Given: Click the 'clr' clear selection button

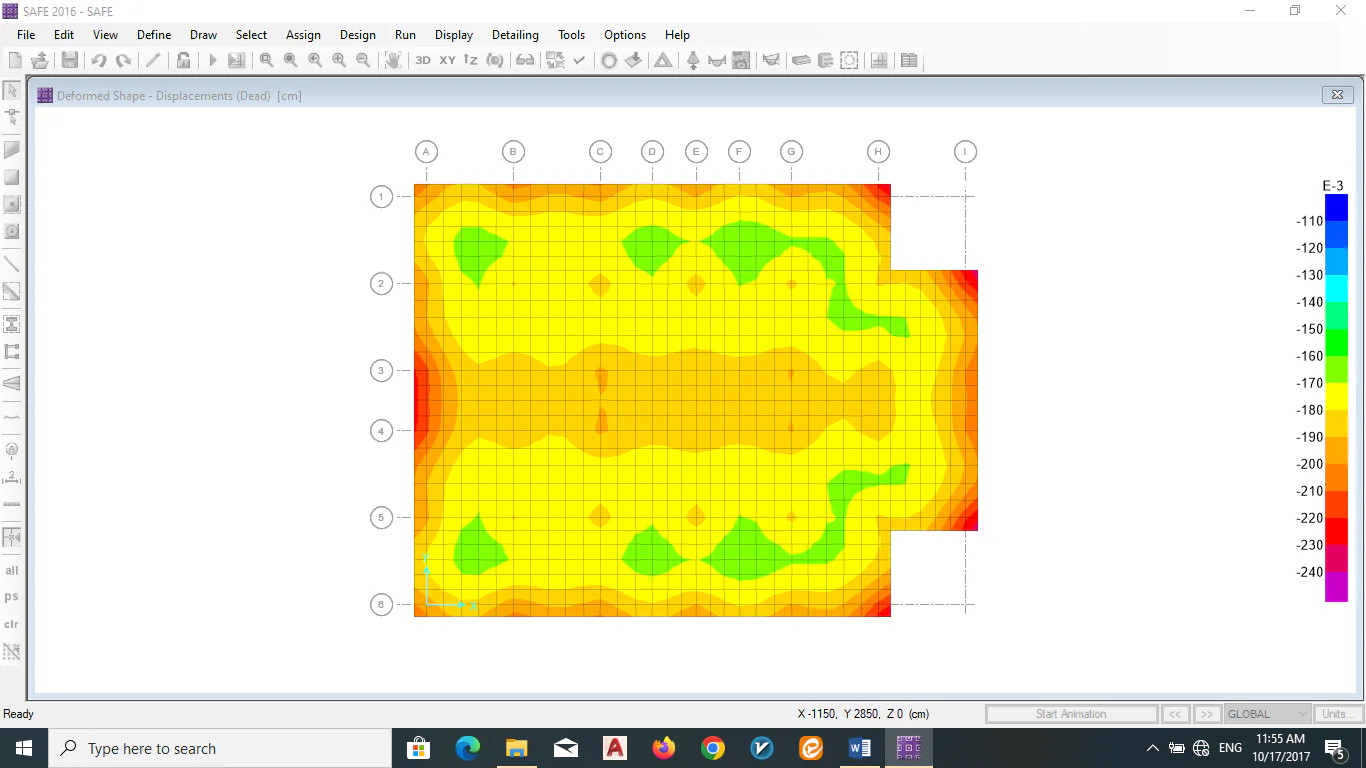Looking at the screenshot, I should pyautogui.click(x=12, y=624).
